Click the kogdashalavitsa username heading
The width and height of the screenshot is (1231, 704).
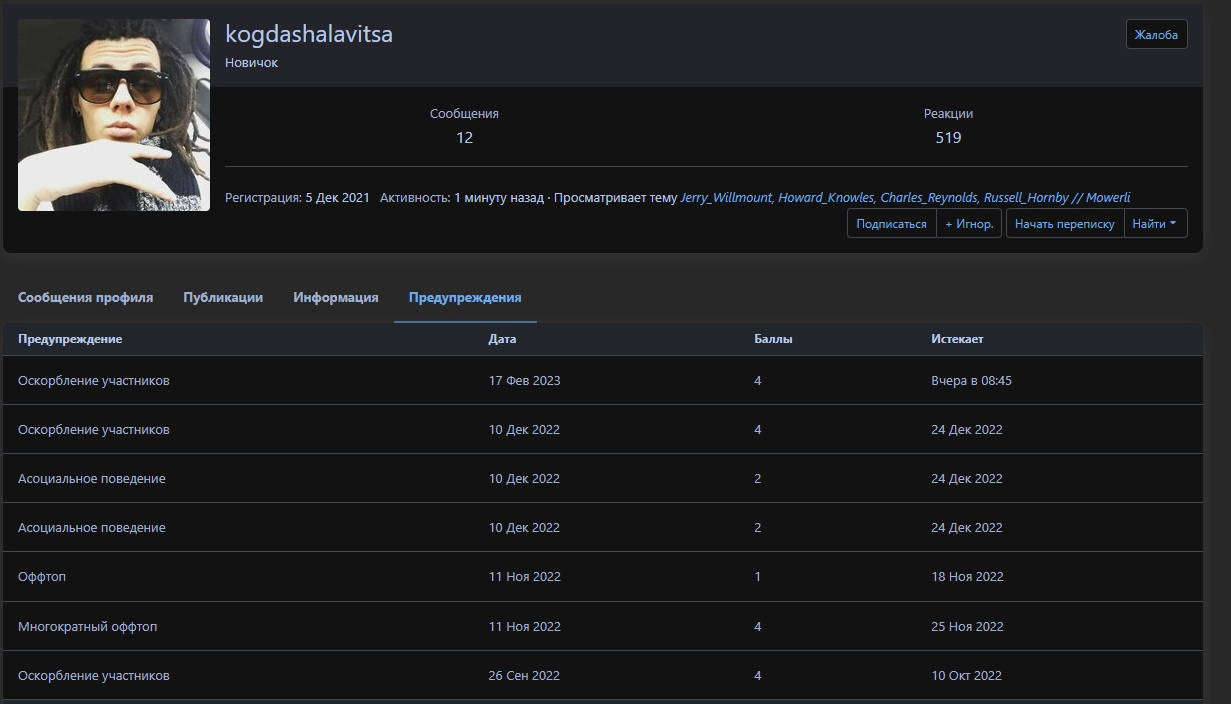[x=309, y=34]
